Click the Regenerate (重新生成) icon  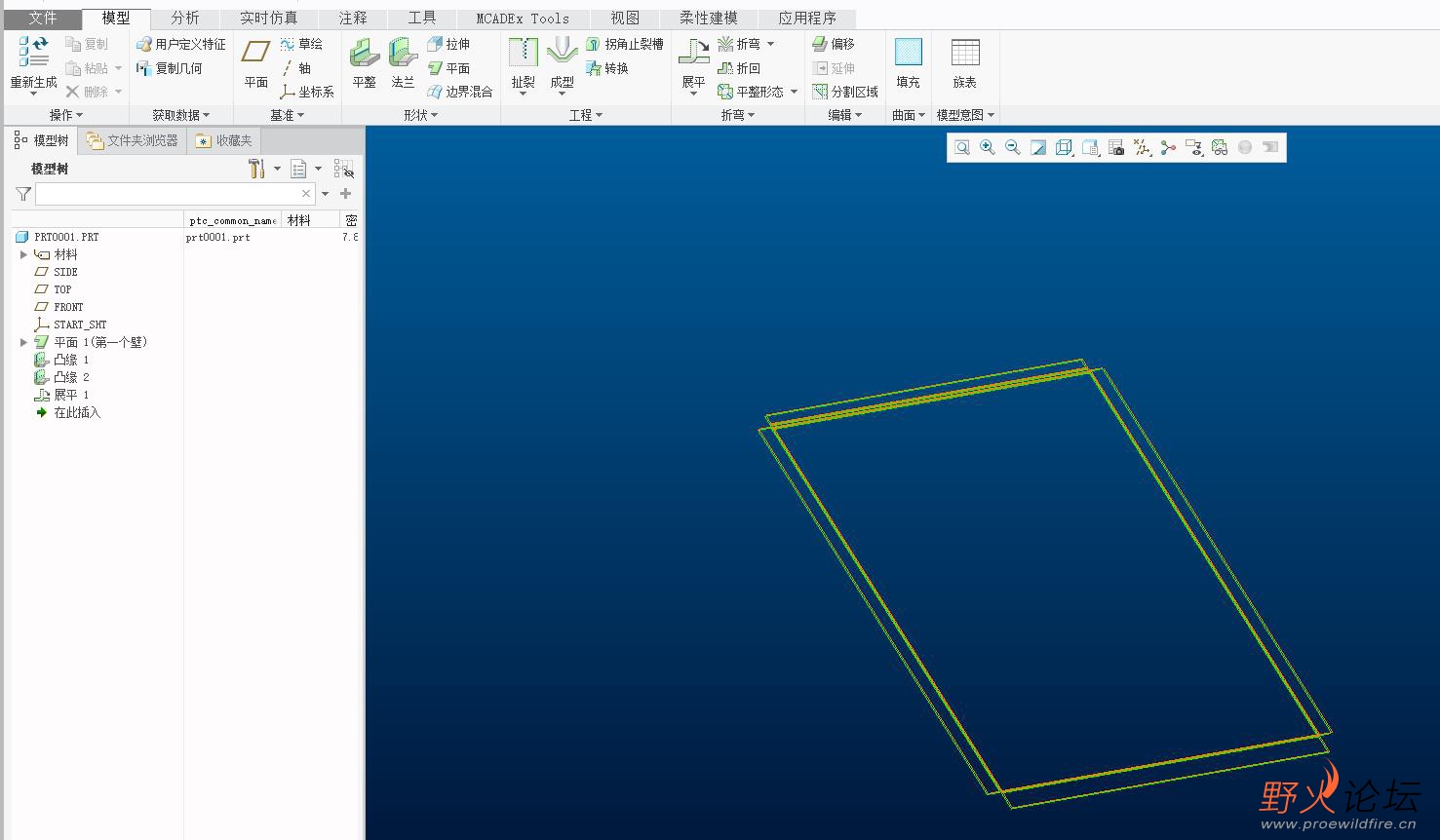tap(33, 54)
